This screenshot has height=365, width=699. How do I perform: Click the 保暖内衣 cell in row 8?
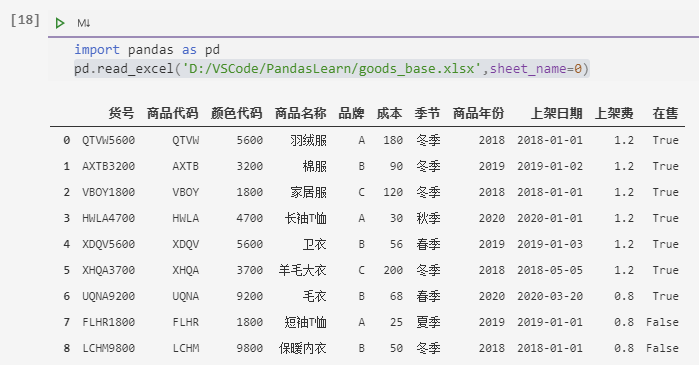point(303,348)
